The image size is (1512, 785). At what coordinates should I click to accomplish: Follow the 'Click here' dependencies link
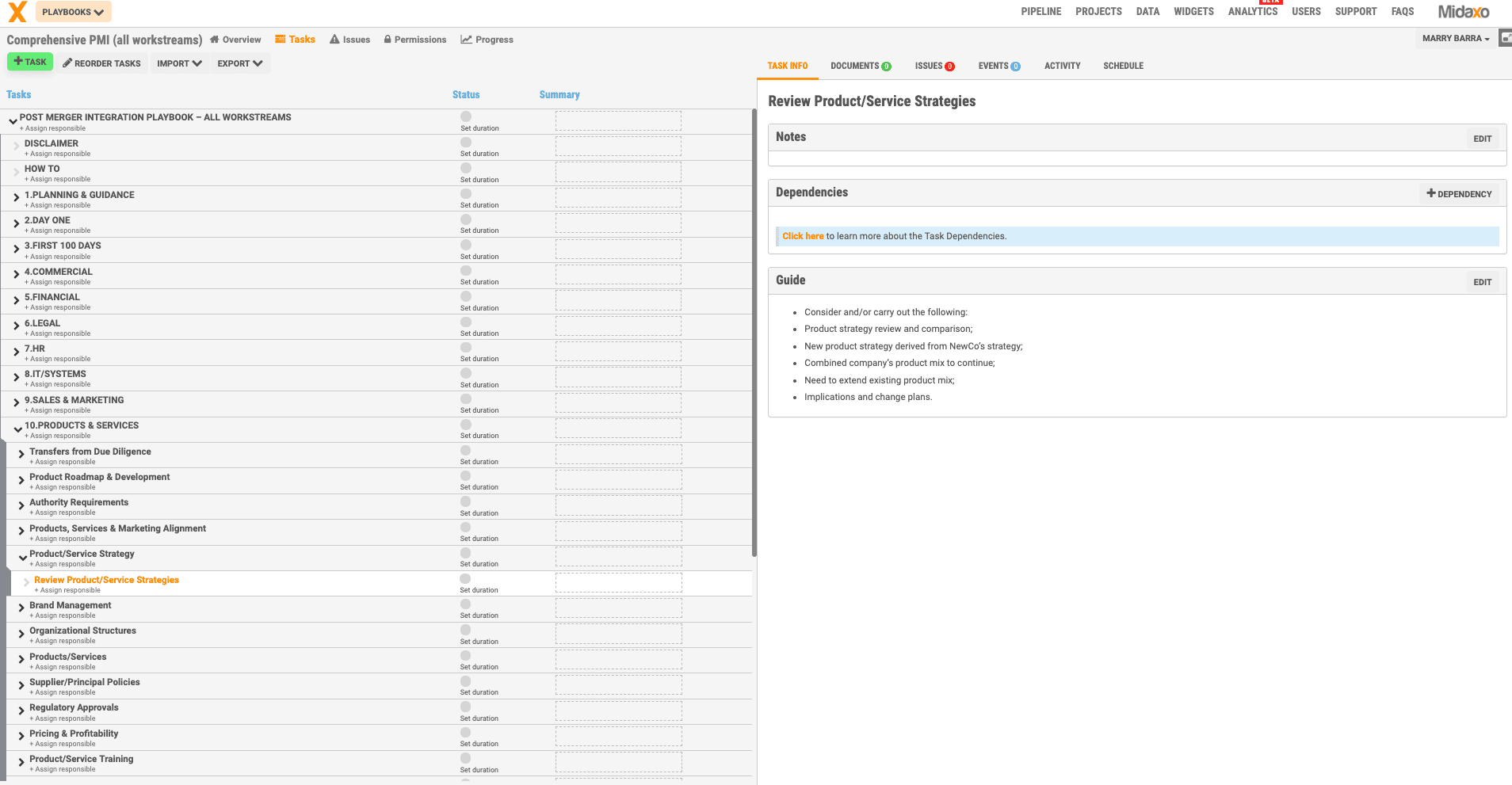click(803, 236)
